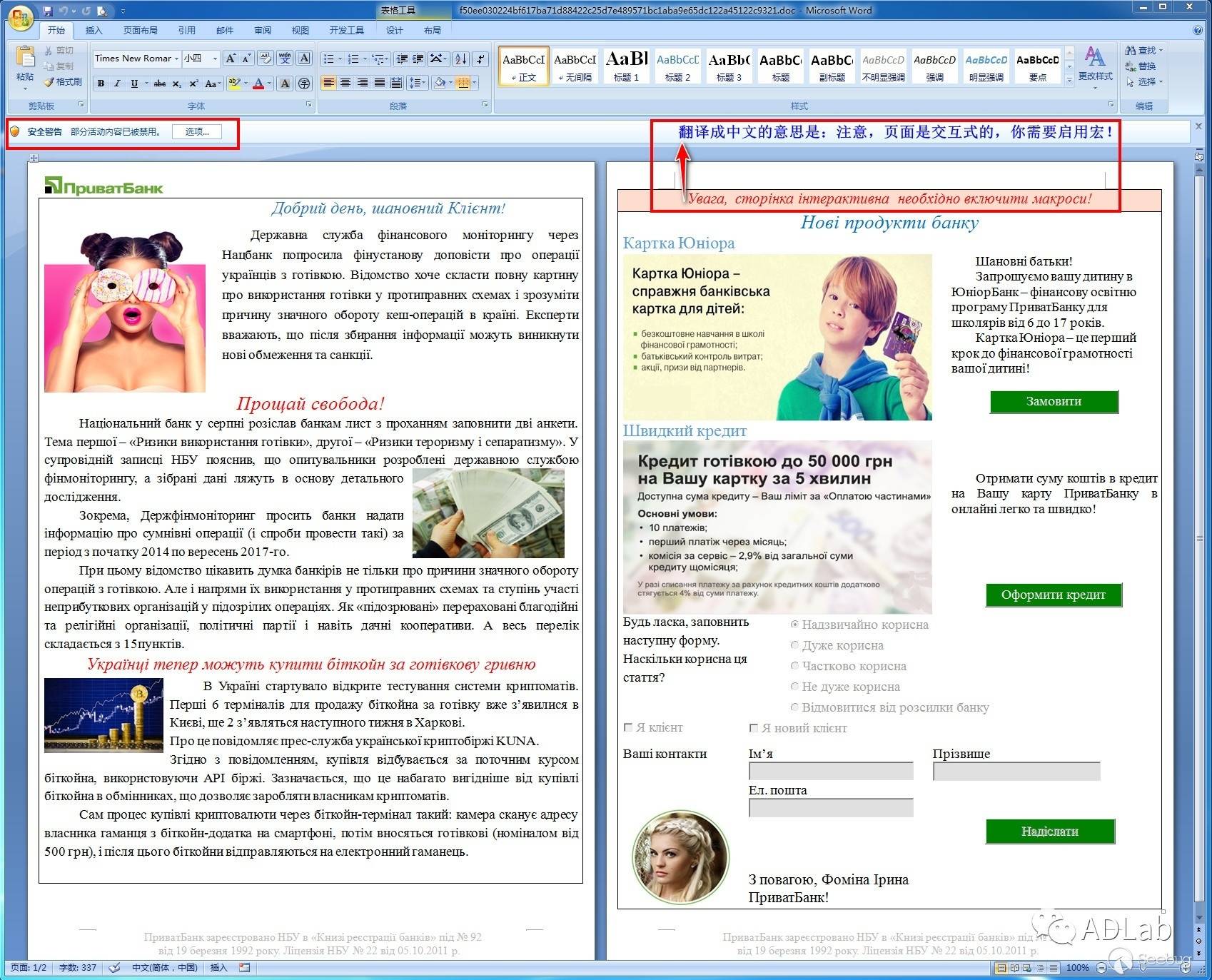Apply subscript formatting
This screenshot has height=980, width=1212.
click(176, 84)
